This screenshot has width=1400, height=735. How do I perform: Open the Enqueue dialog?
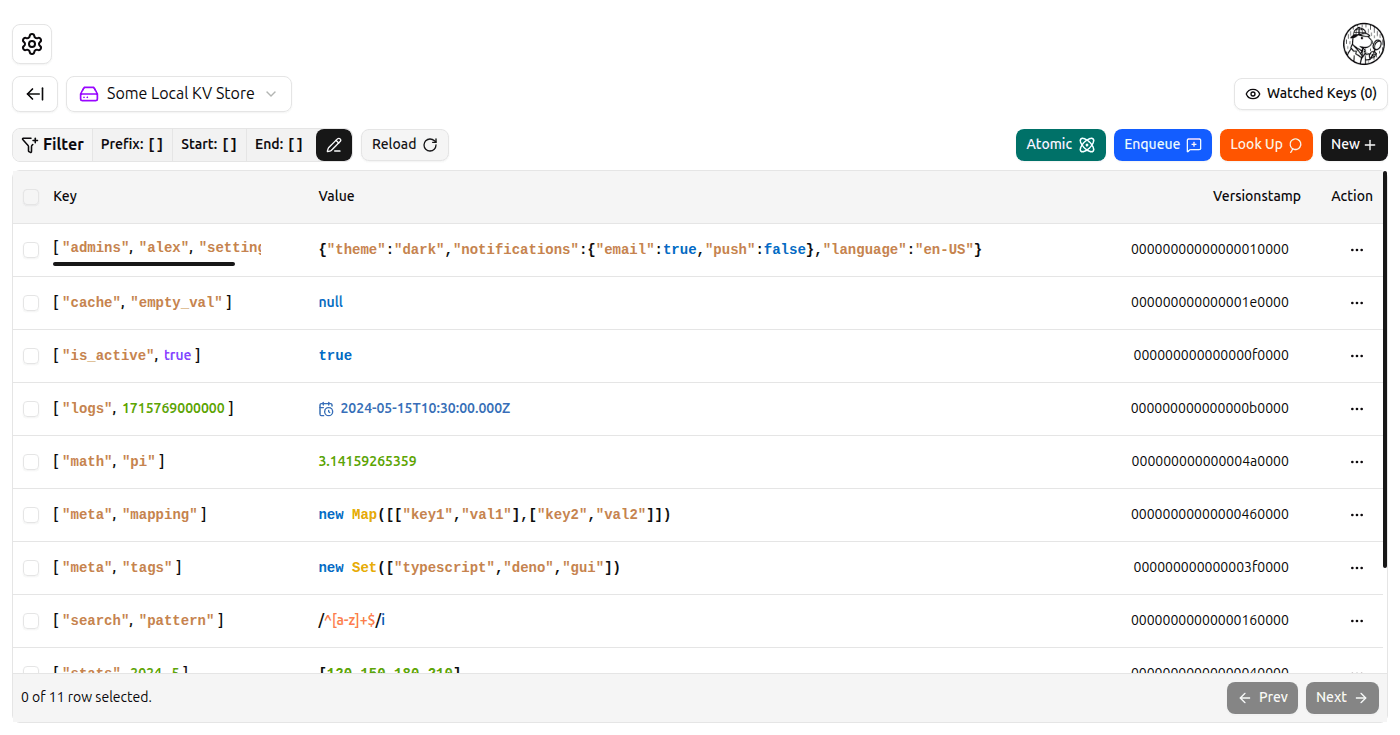(x=1163, y=145)
